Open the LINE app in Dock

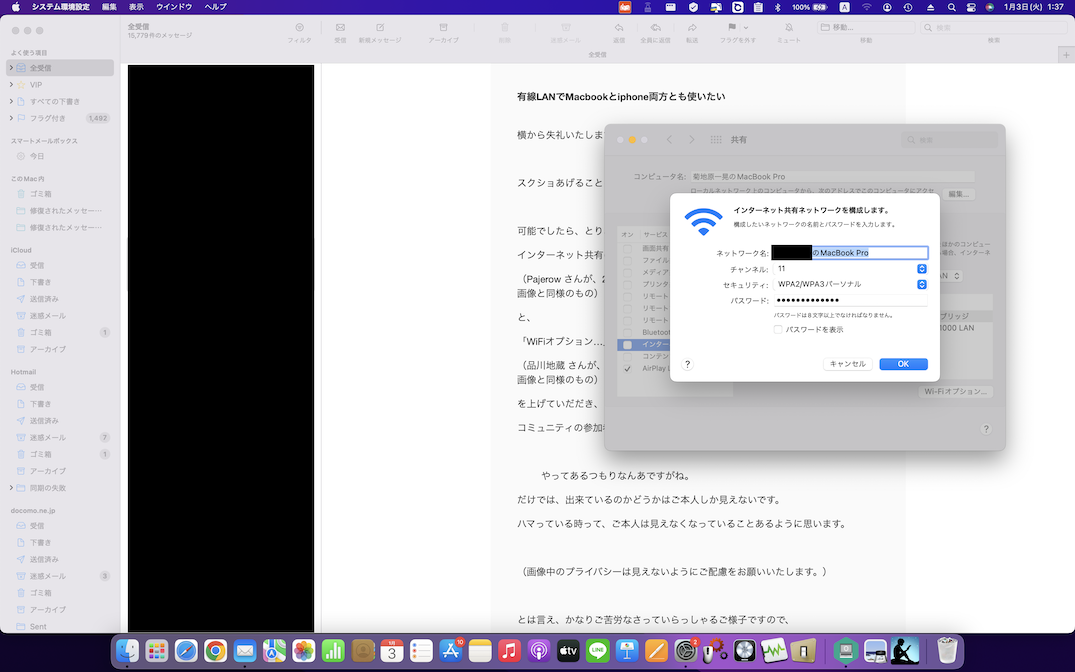(x=598, y=651)
